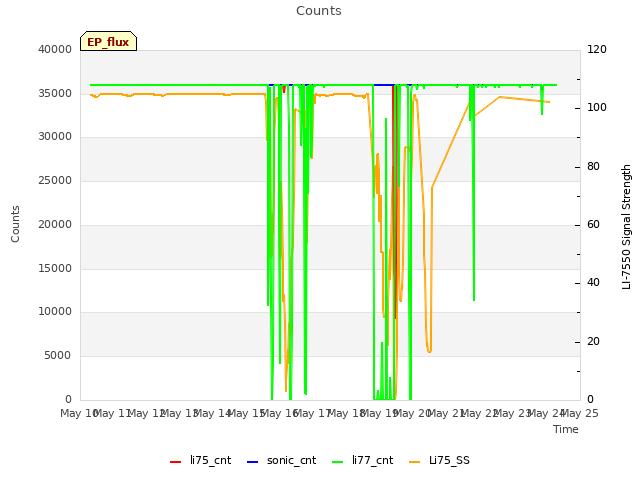Click the May 25 x-axis date label
640x480 pixels.
click(x=580, y=413)
